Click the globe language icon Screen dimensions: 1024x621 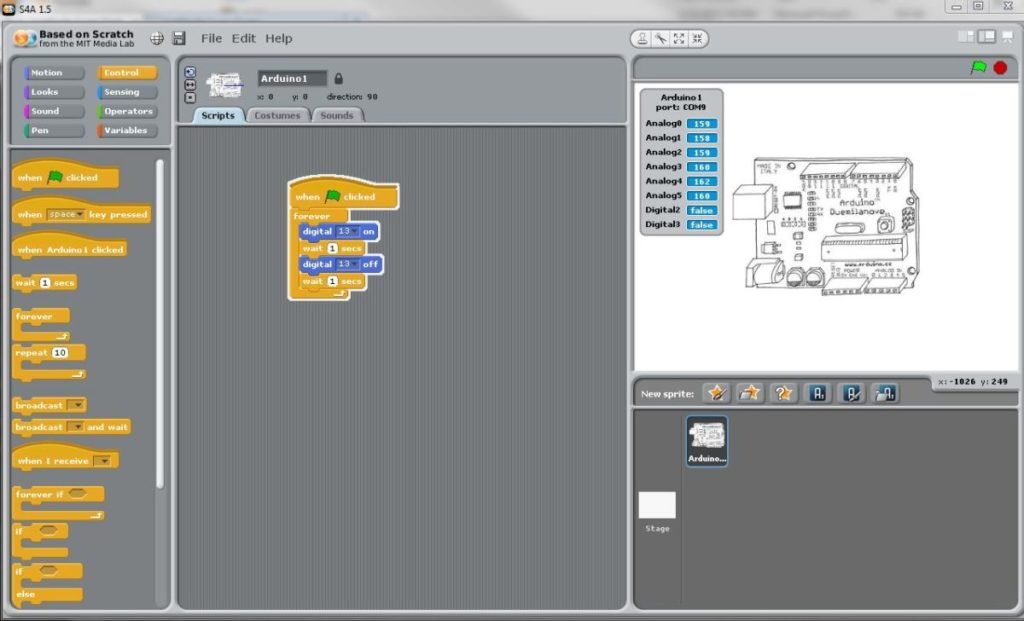point(157,39)
